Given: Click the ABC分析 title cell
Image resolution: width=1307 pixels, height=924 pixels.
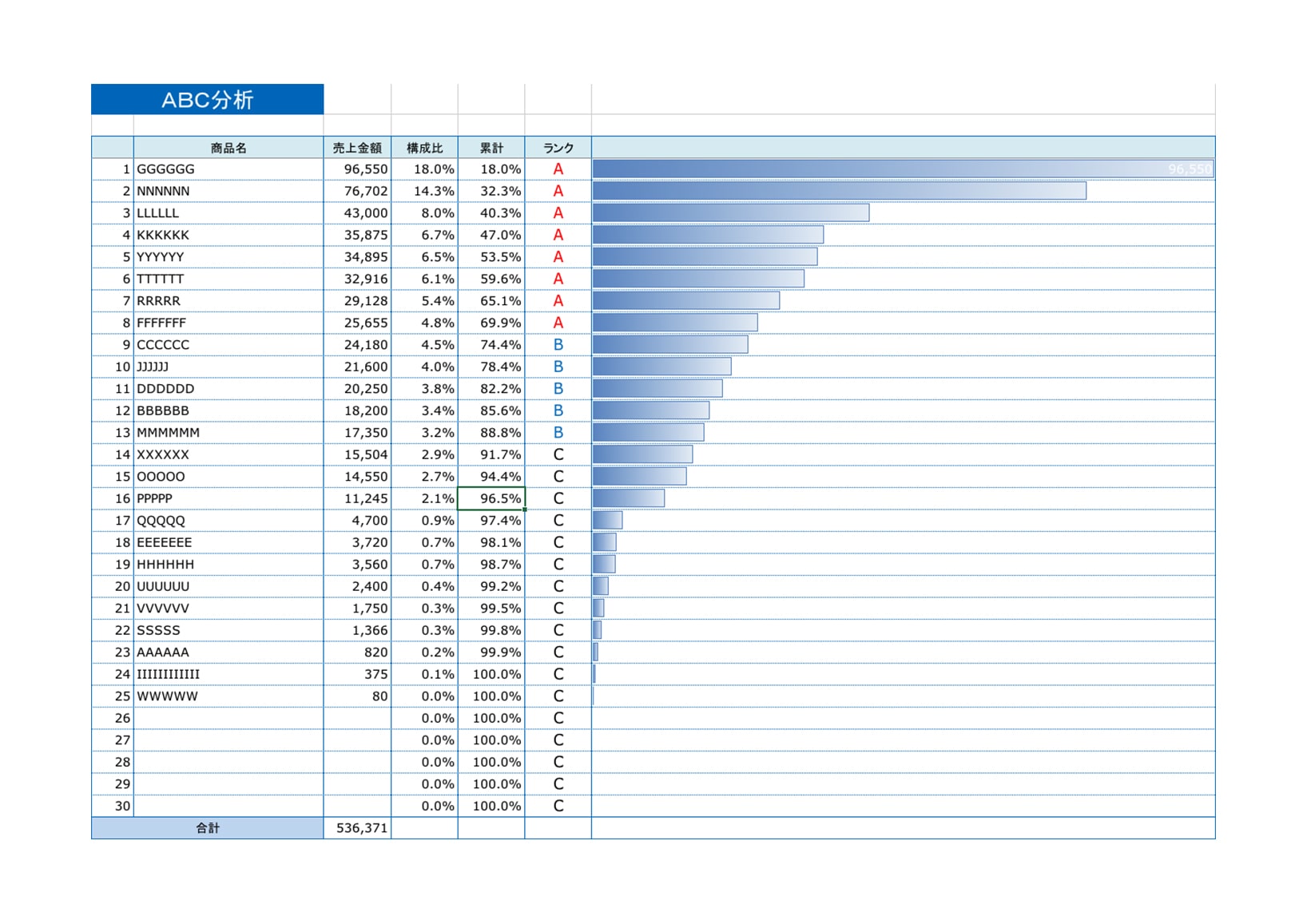Looking at the screenshot, I should (x=207, y=99).
